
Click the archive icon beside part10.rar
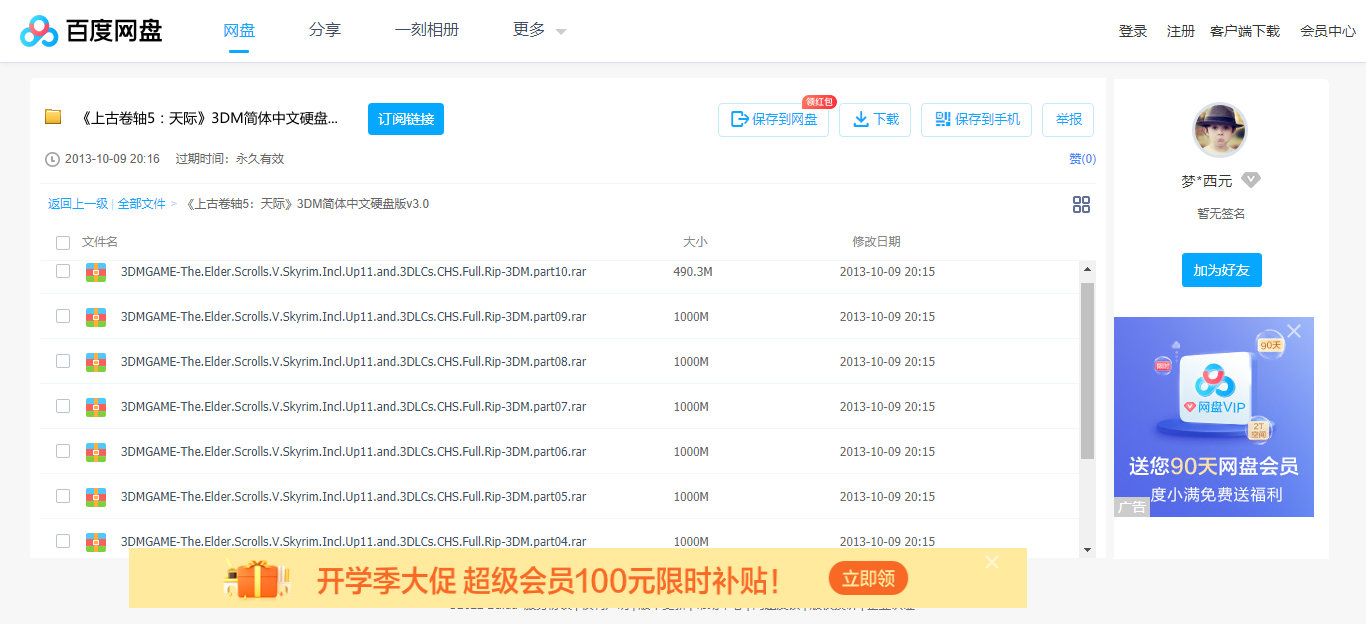tap(95, 271)
